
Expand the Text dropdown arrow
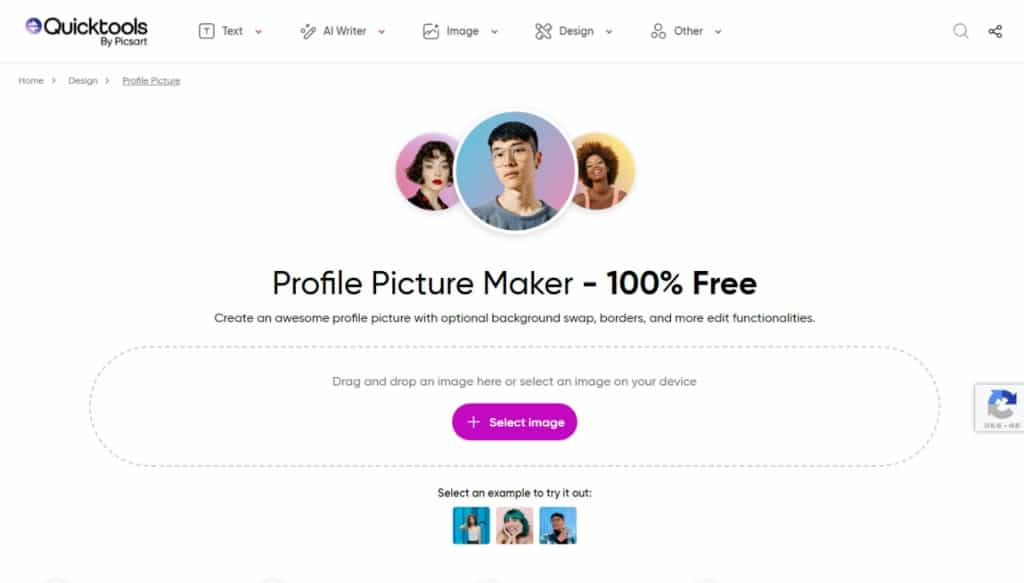click(259, 31)
